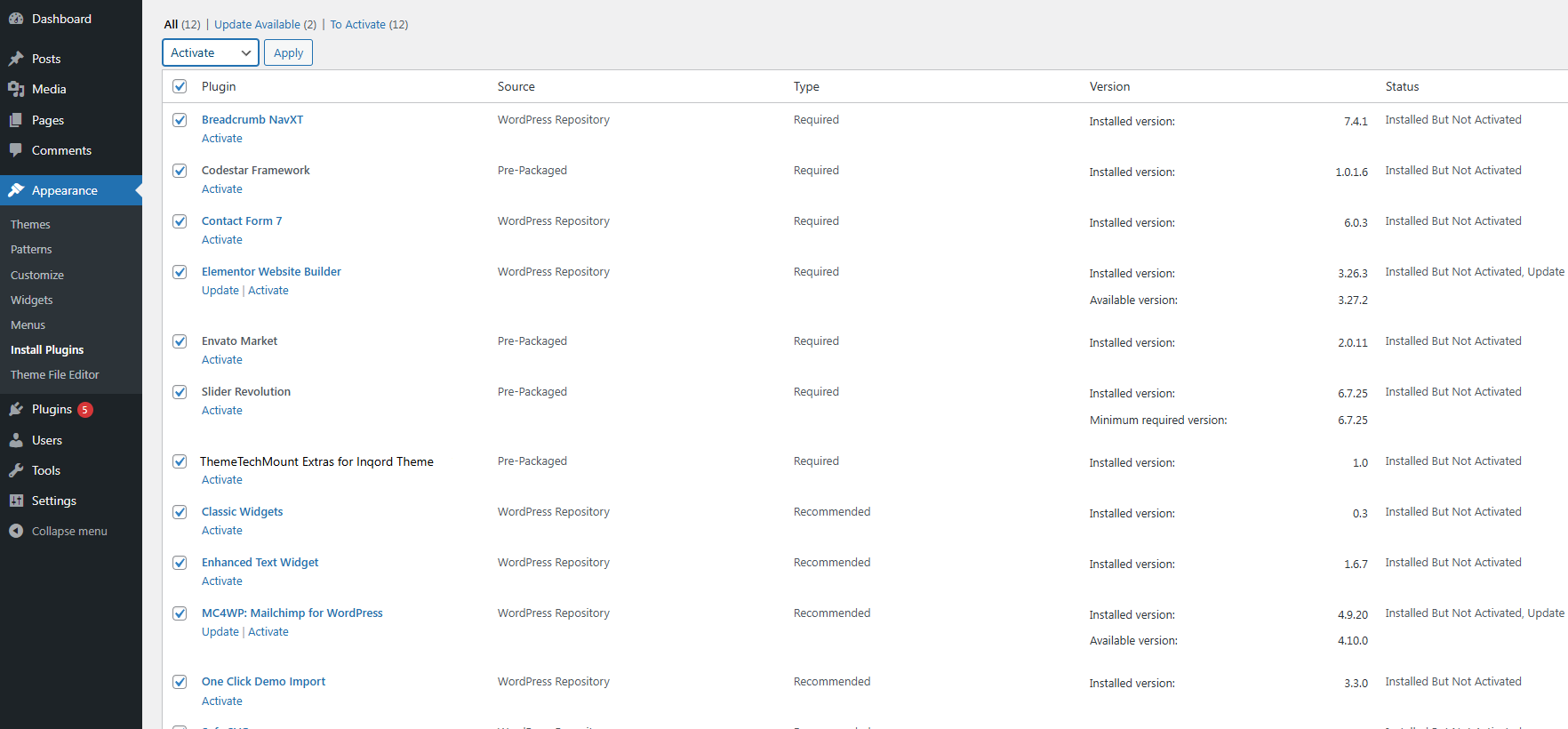Open Menus submenu item

28,325
